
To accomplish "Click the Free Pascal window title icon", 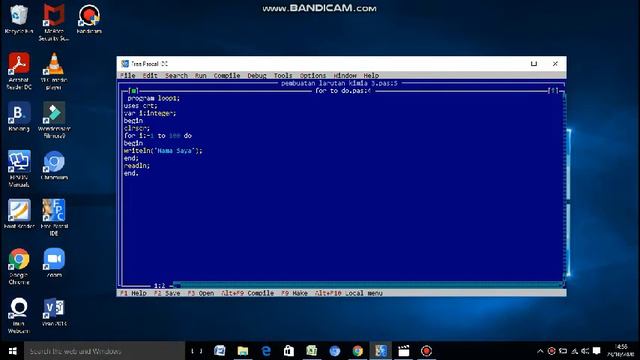I will click(x=125, y=64).
